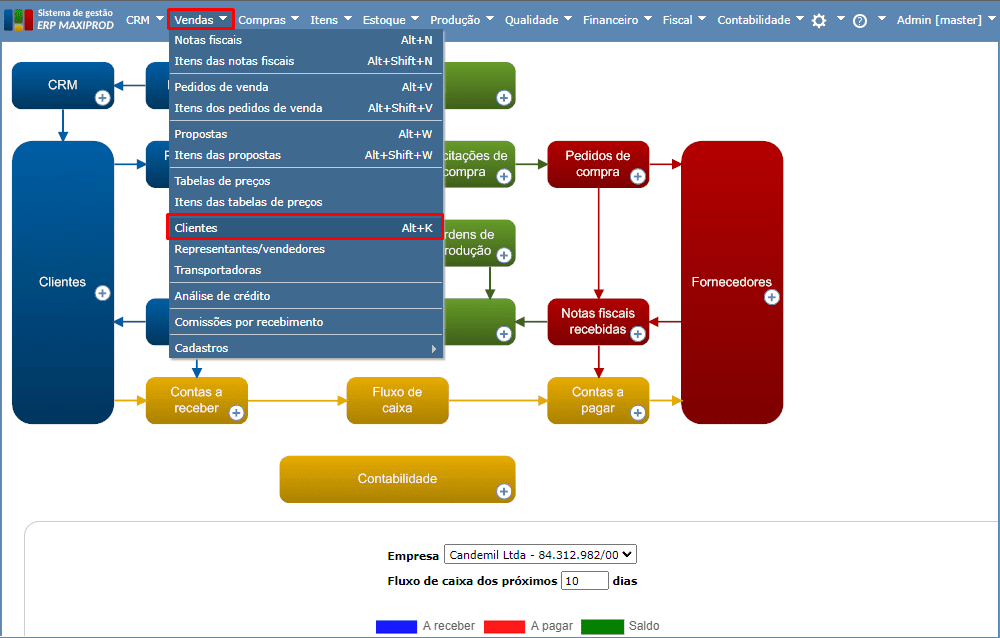This screenshot has width=1000, height=638.
Task: Click the blue A receber legend swatch
Action: [396, 627]
